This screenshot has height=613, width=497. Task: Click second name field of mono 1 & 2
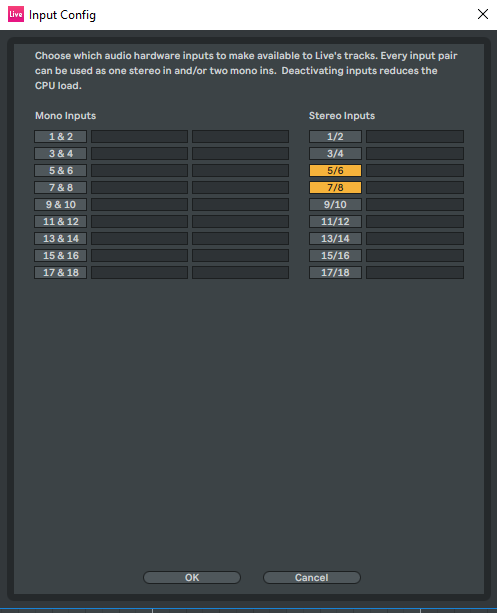(x=240, y=136)
